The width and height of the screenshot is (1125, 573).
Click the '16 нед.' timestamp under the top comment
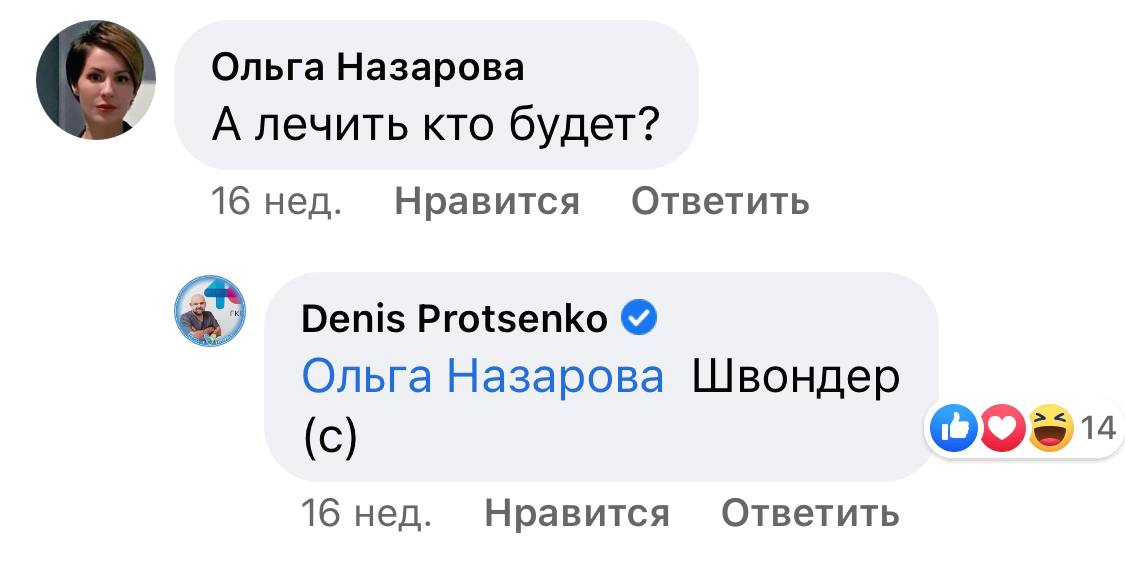click(277, 202)
